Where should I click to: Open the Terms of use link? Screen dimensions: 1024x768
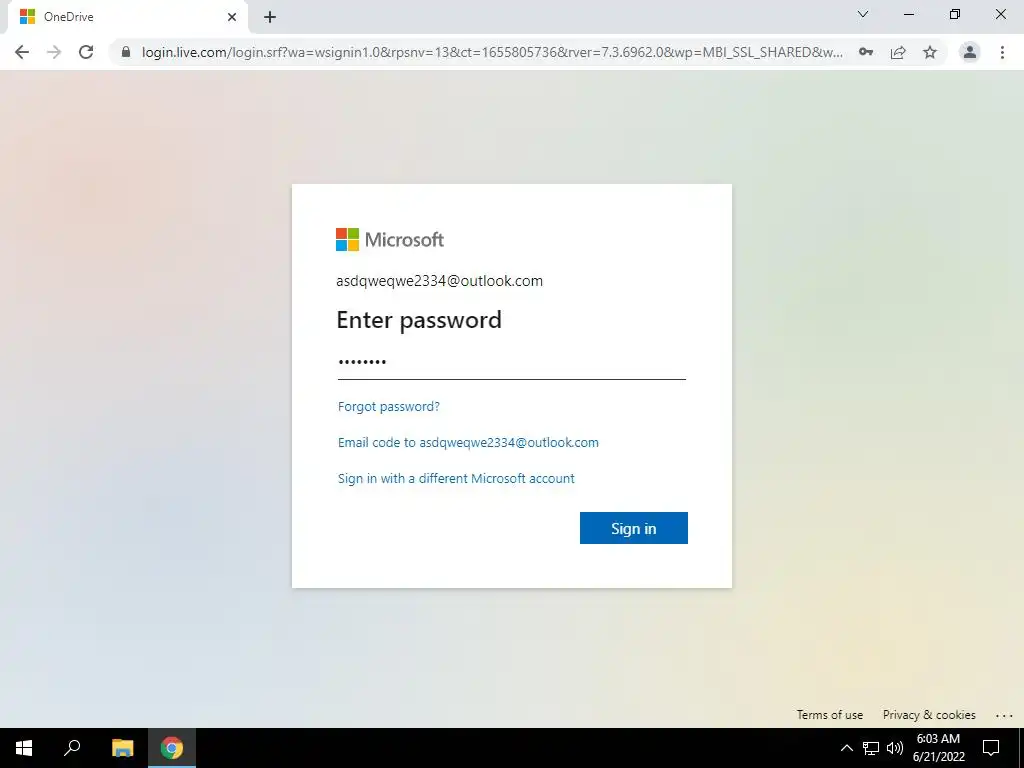[x=829, y=714]
